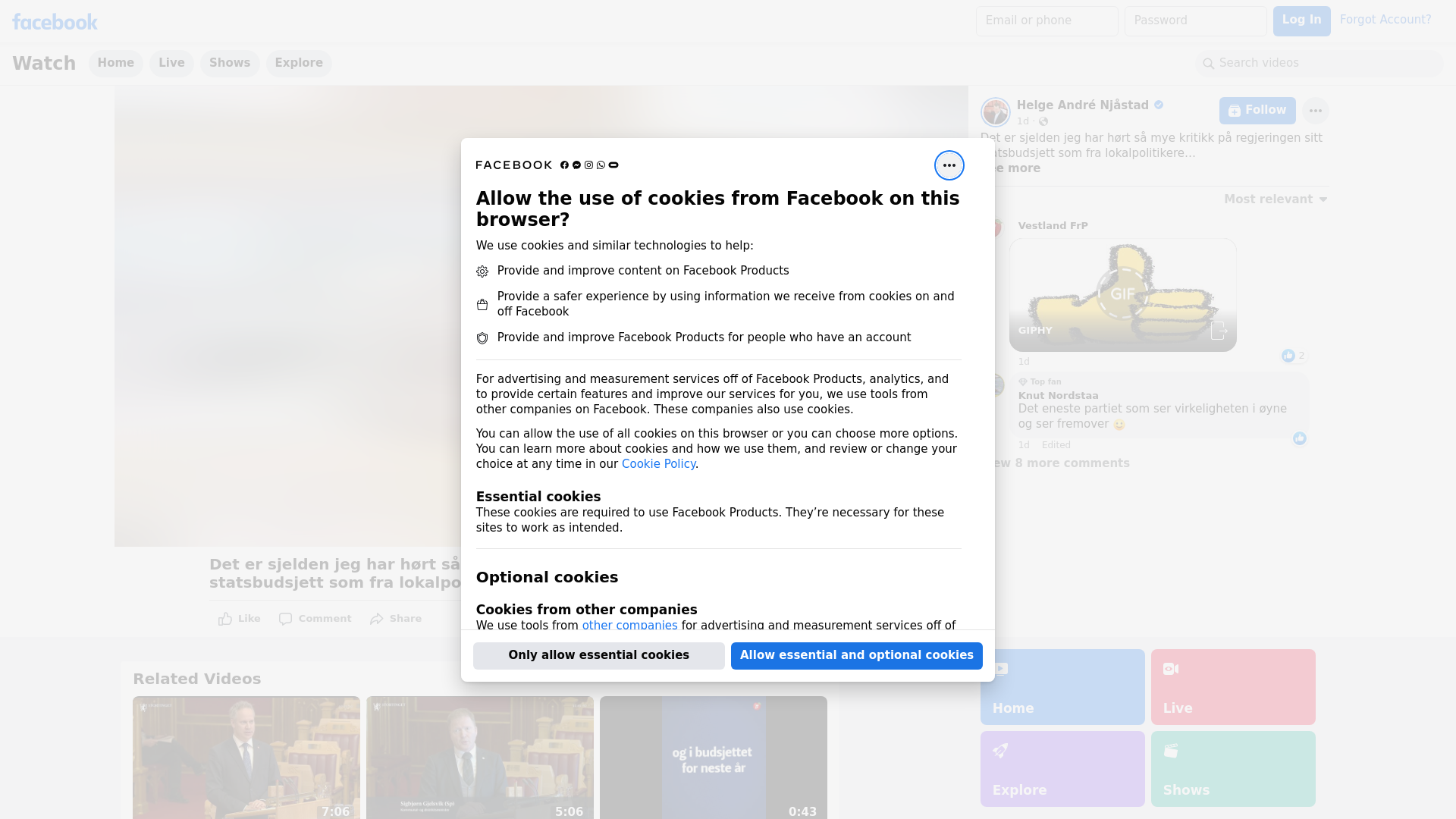This screenshot has width=1456, height=819.
Task: Select the Home tab in Watch navigation
Action: (115, 64)
